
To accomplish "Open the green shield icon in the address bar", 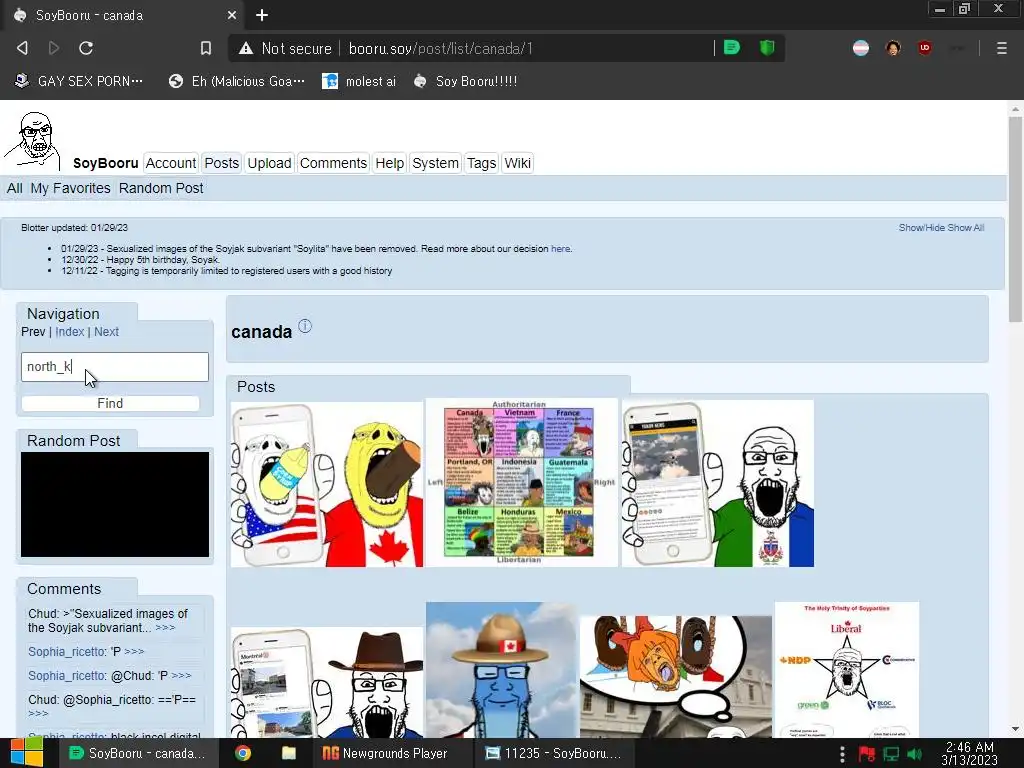I will click(x=767, y=48).
